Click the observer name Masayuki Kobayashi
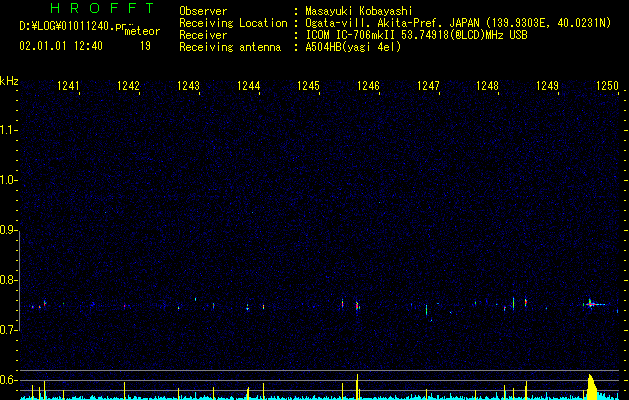Screen dimensions: 629x400 point(359,11)
